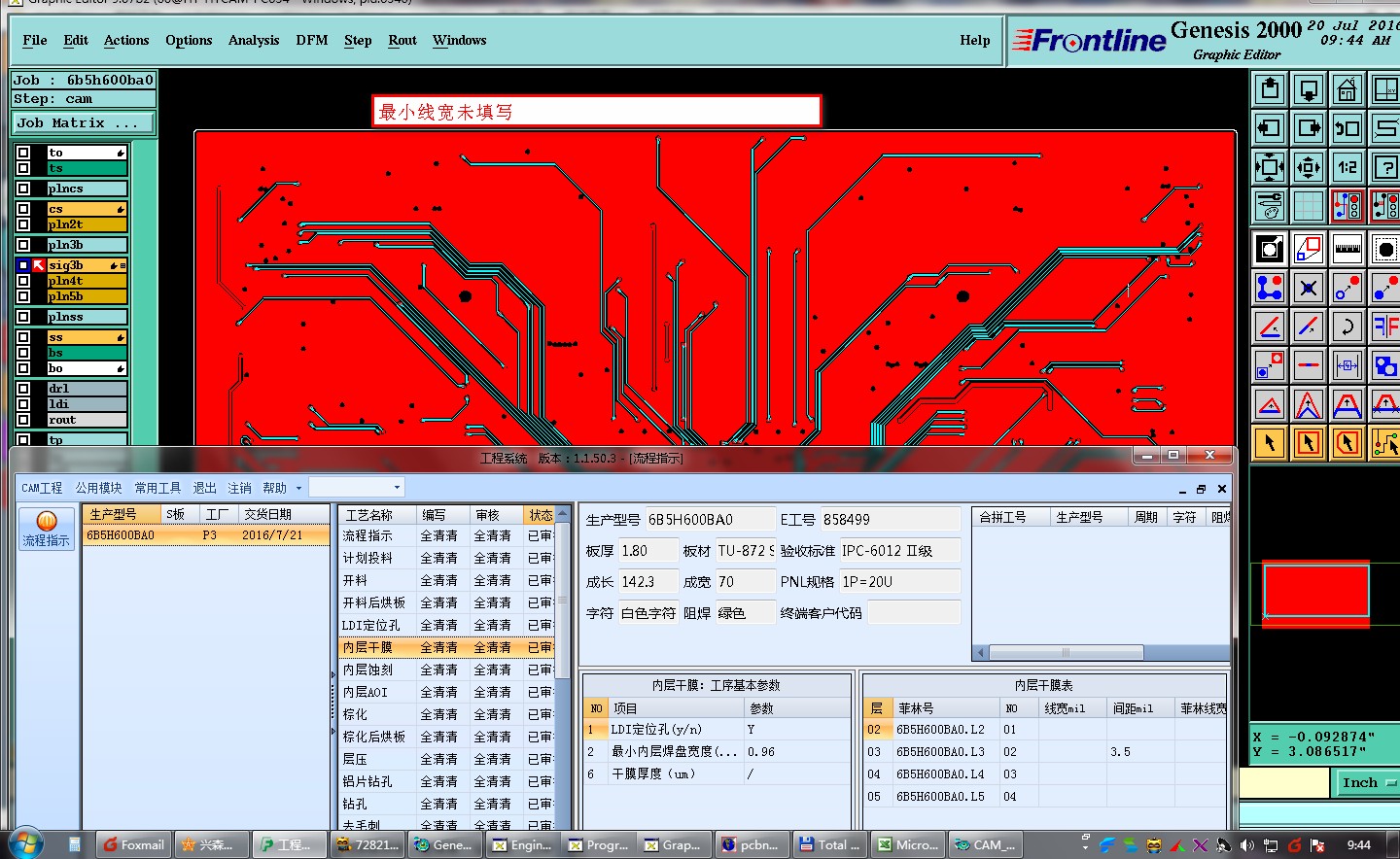This screenshot has width=1400, height=859.
Task: Open the CAM工程 menu
Action: coord(42,488)
